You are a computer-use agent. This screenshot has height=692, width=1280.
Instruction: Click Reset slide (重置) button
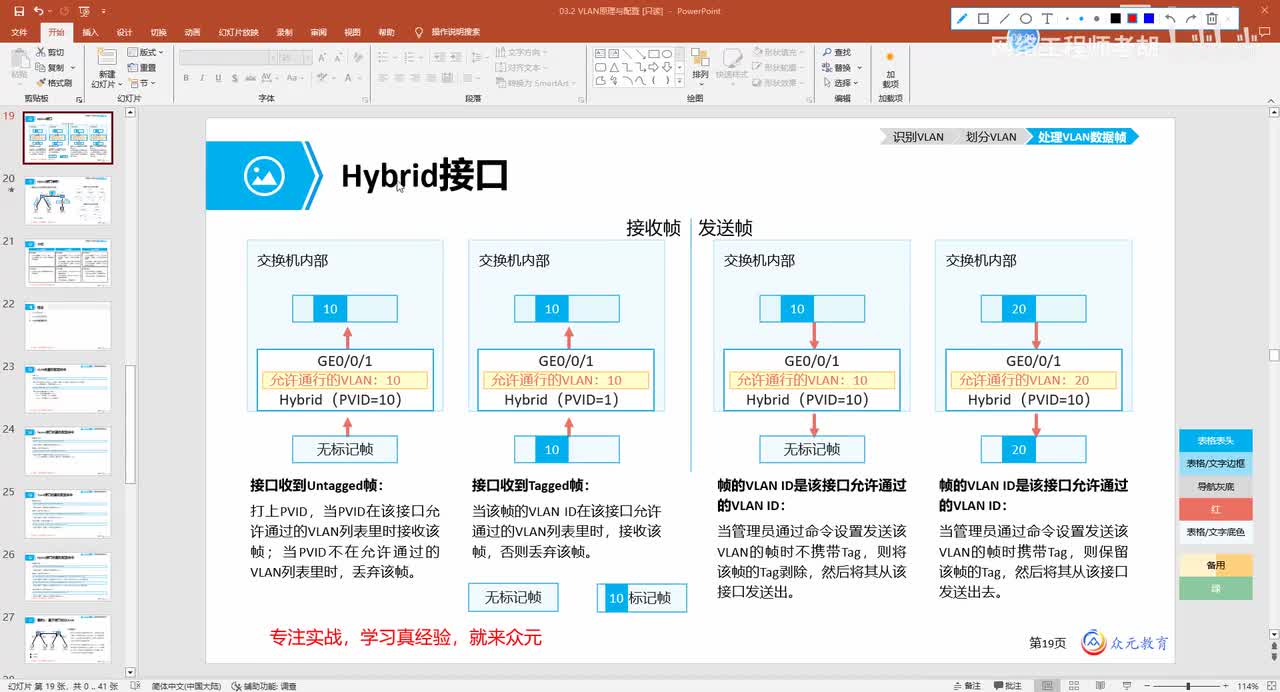coord(141,67)
